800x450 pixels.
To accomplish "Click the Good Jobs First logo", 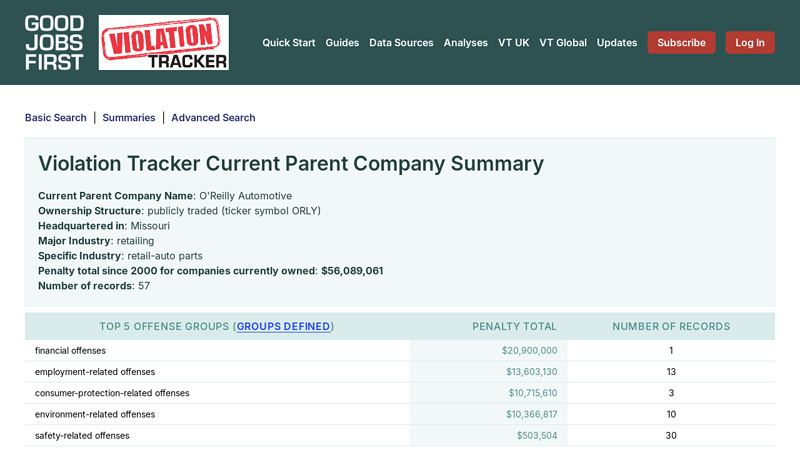I will pos(54,42).
